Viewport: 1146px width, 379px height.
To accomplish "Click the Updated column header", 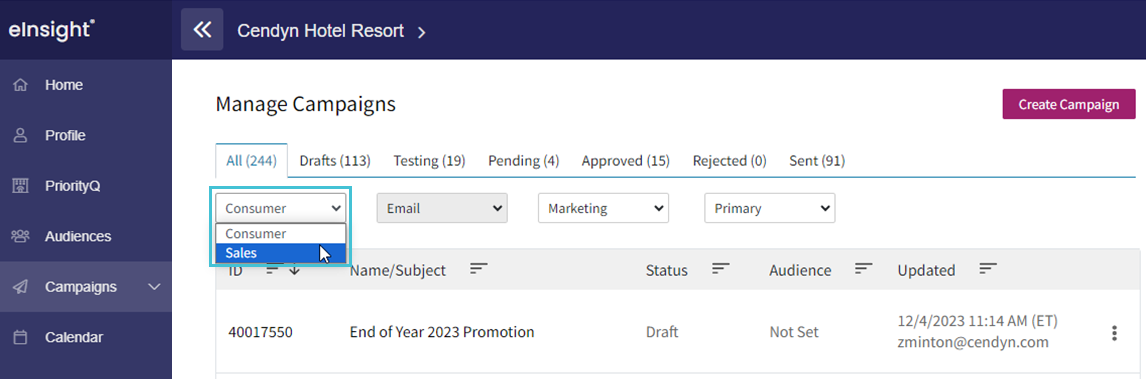I will click(x=926, y=270).
